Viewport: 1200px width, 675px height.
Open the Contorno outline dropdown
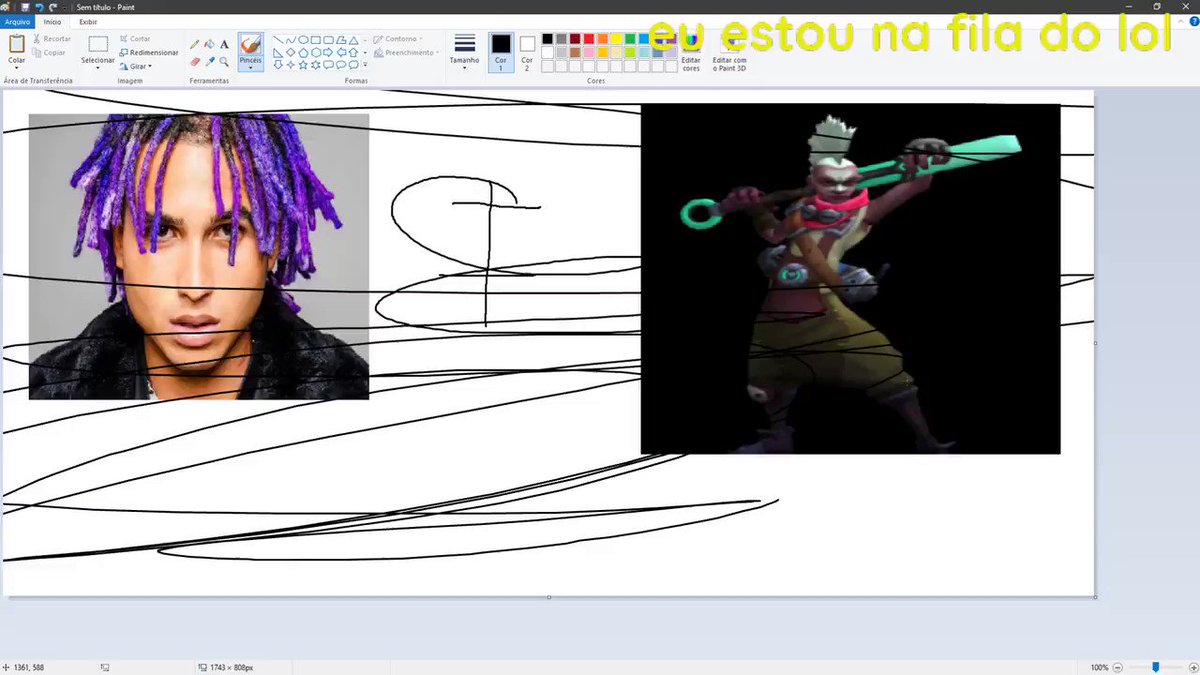coord(399,39)
